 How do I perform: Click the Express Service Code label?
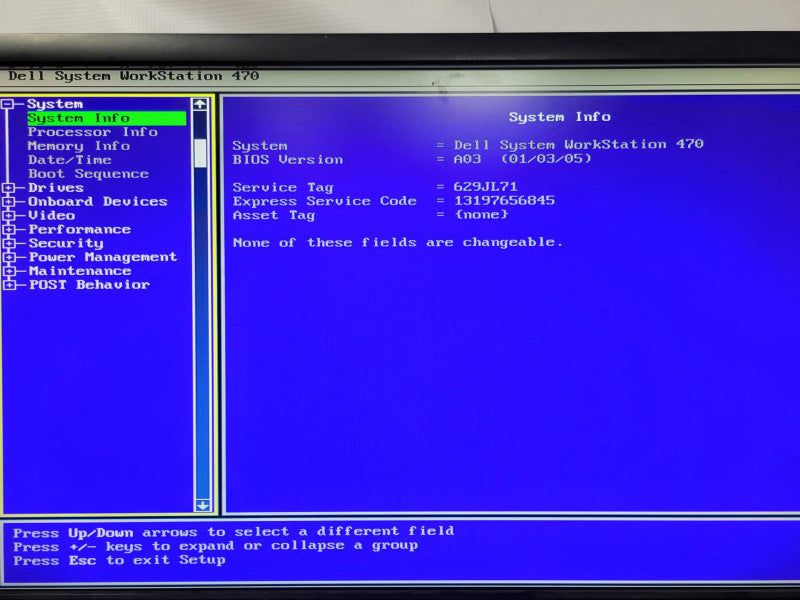(324, 201)
